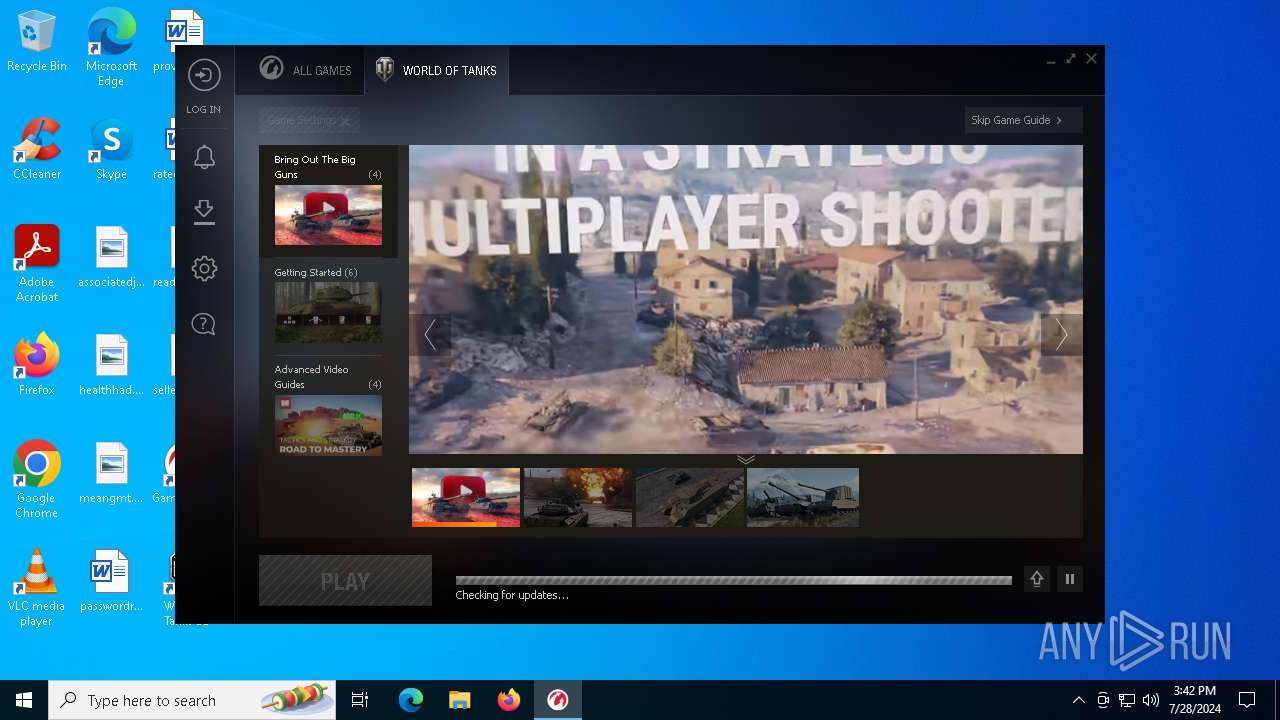Select fourth thumbnail with snowy artillery
The image size is (1280, 720).
(x=803, y=497)
